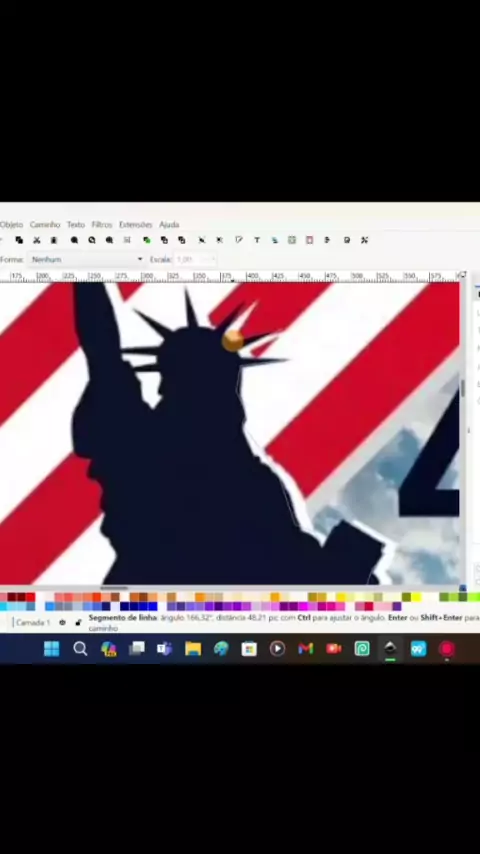Open the Forma dropdown set to Nenhum
Viewport: 480px width, 854px height.
tap(87, 260)
